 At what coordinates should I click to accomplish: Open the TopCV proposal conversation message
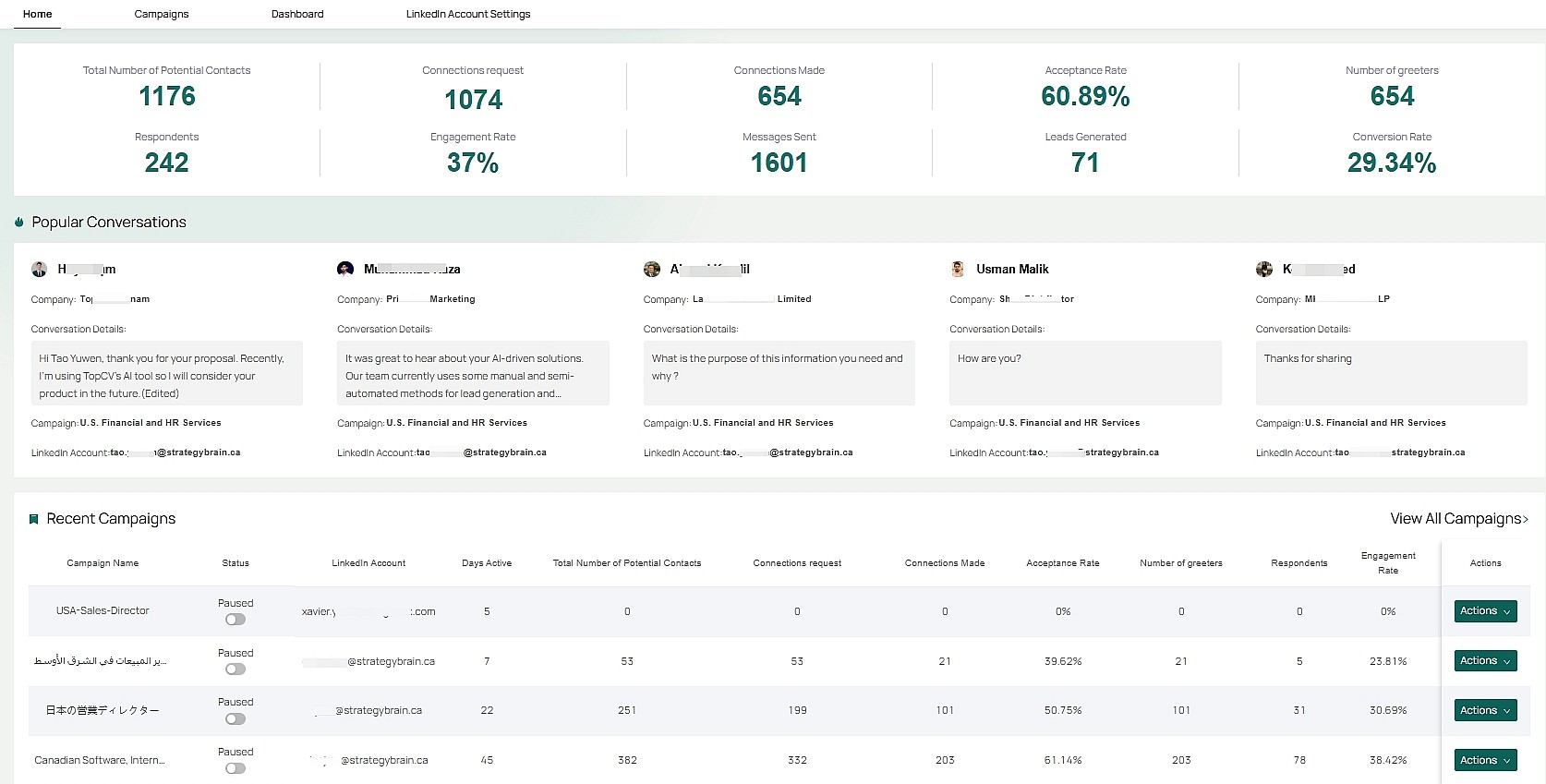point(166,373)
